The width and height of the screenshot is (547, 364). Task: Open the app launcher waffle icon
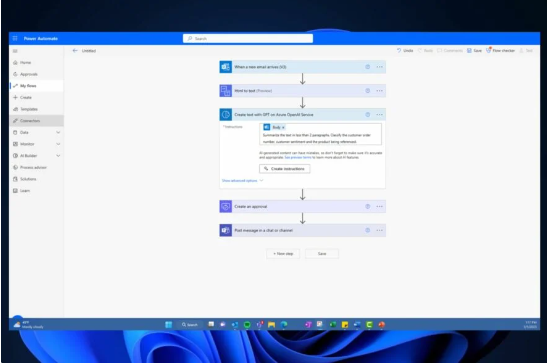(15, 38)
